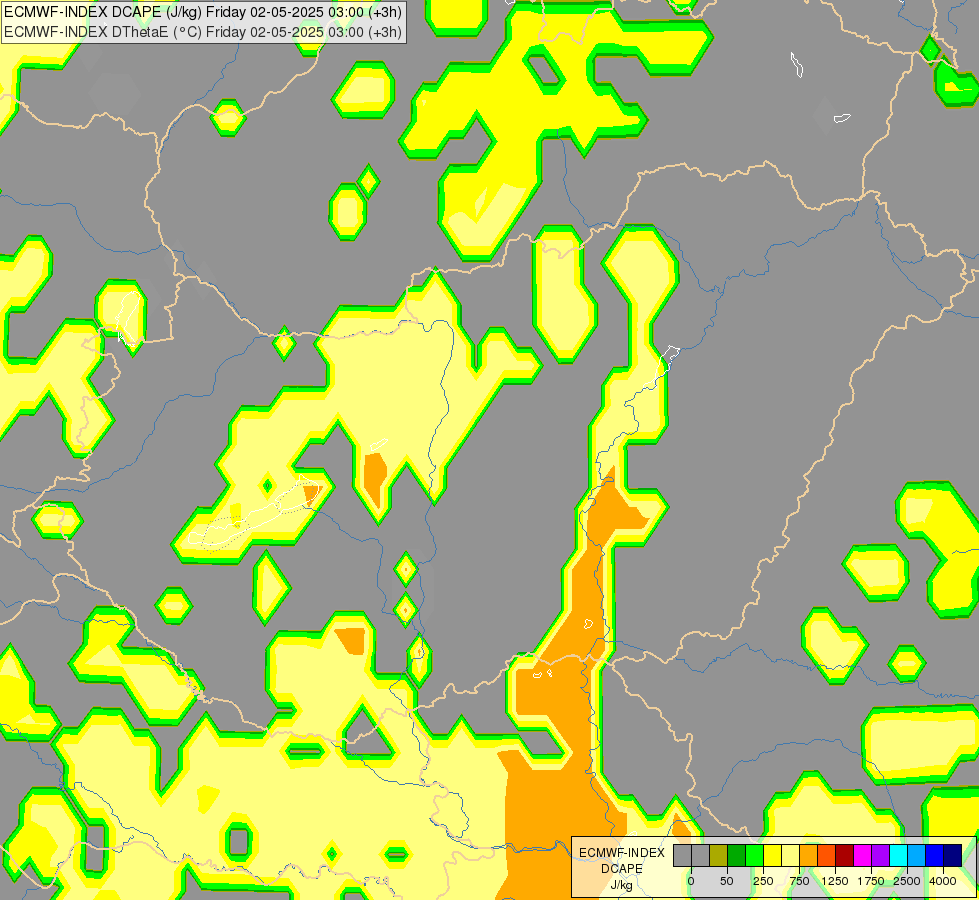The height and width of the screenshot is (900, 979).
Task: Pick the red-orange legend swatch
Action: point(827,856)
